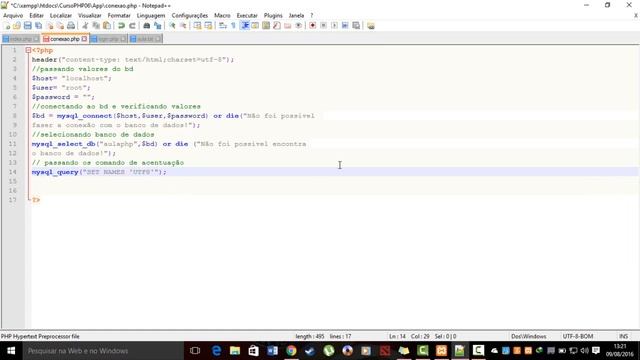Click the Close document toolbar icon
The width and height of the screenshot is (640, 360).
pos(50,26)
